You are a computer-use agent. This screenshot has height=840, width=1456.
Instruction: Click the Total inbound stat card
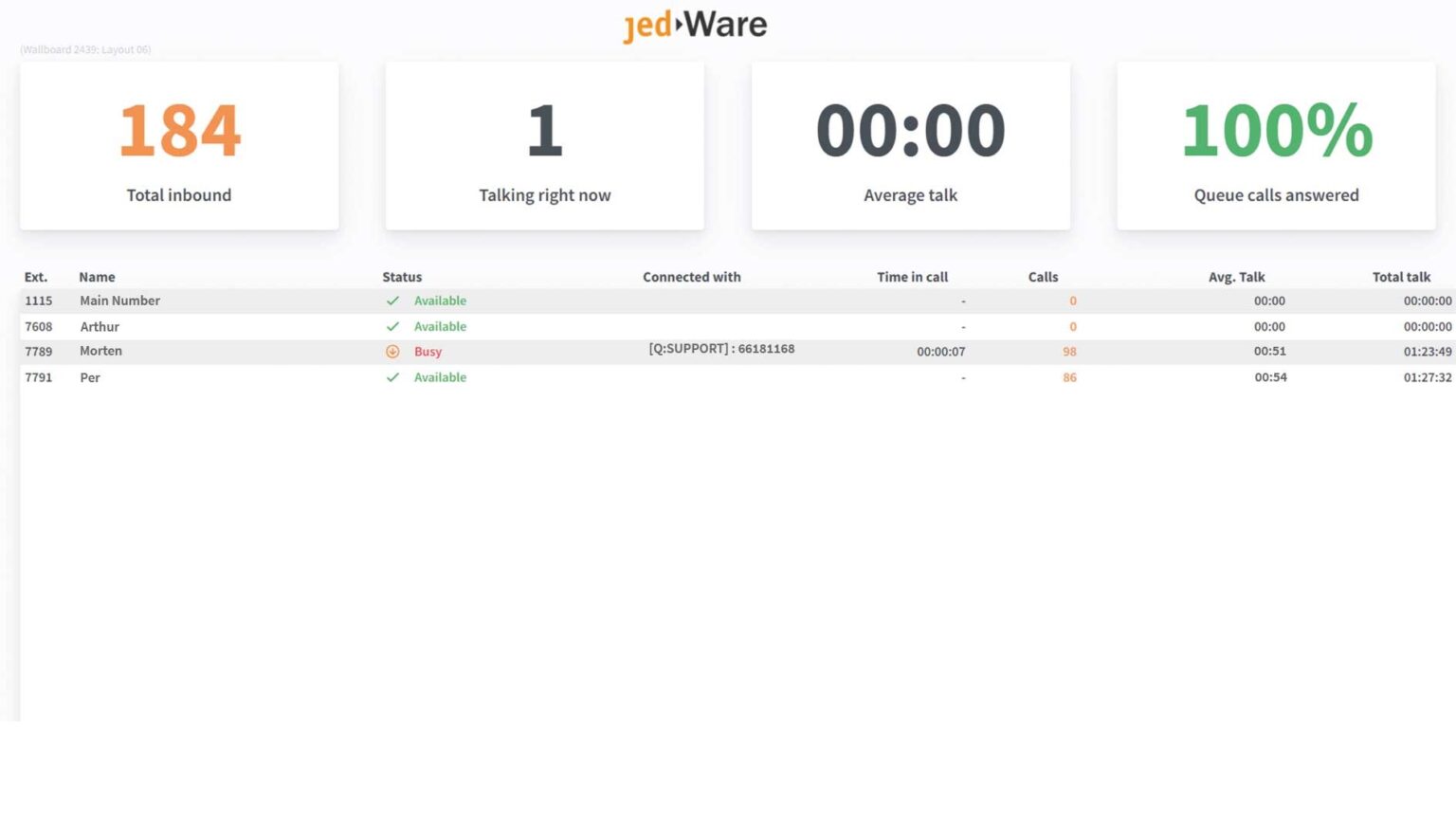[x=179, y=145]
